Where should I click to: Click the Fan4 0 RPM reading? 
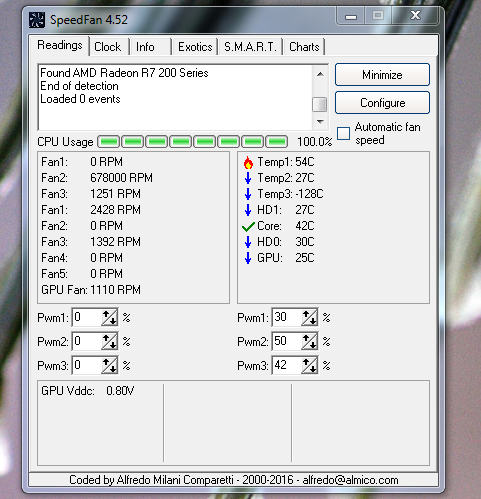click(82, 258)
